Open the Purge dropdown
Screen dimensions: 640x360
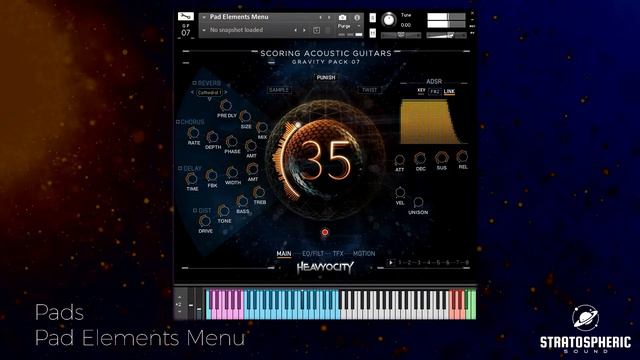tap(349, 26)
